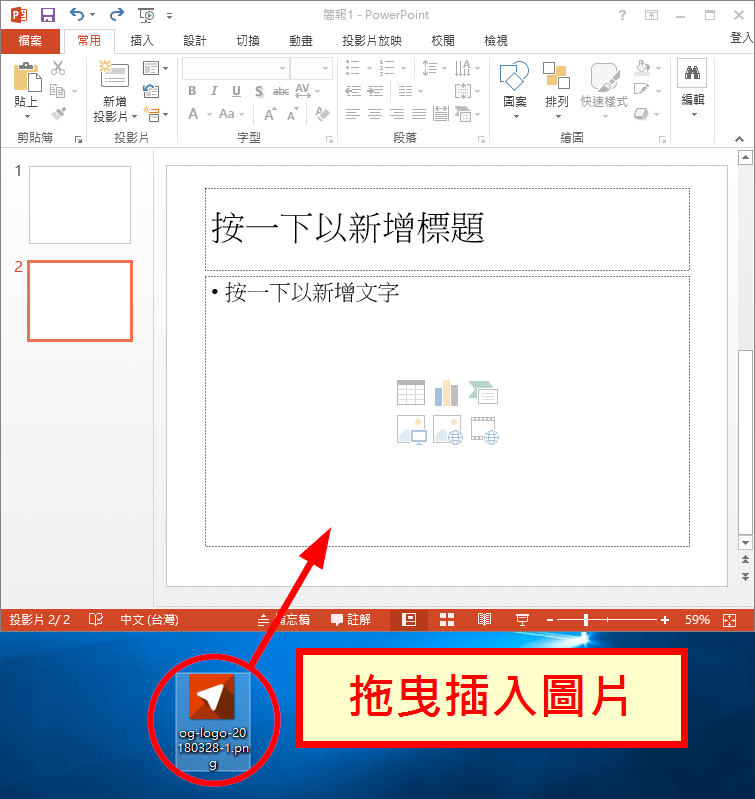Increase list indent level

375,91
